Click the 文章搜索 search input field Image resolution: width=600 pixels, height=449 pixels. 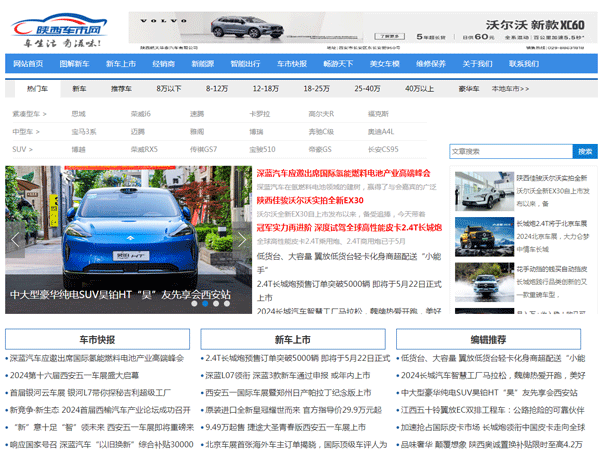click(x=511, y=152)
